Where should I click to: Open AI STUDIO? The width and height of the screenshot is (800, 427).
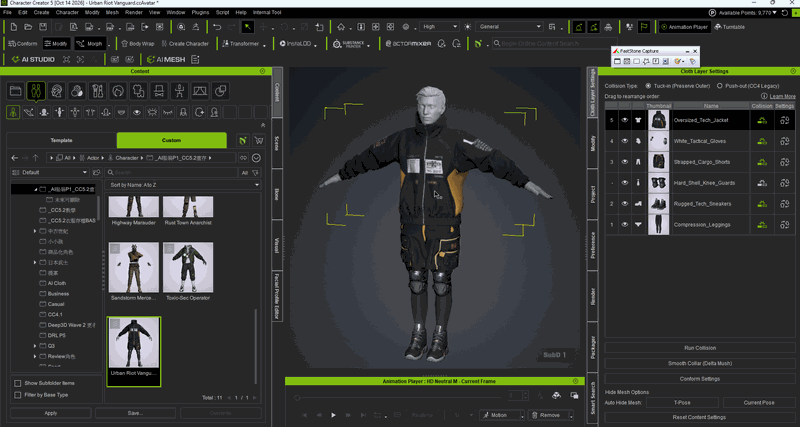(33, 60)
